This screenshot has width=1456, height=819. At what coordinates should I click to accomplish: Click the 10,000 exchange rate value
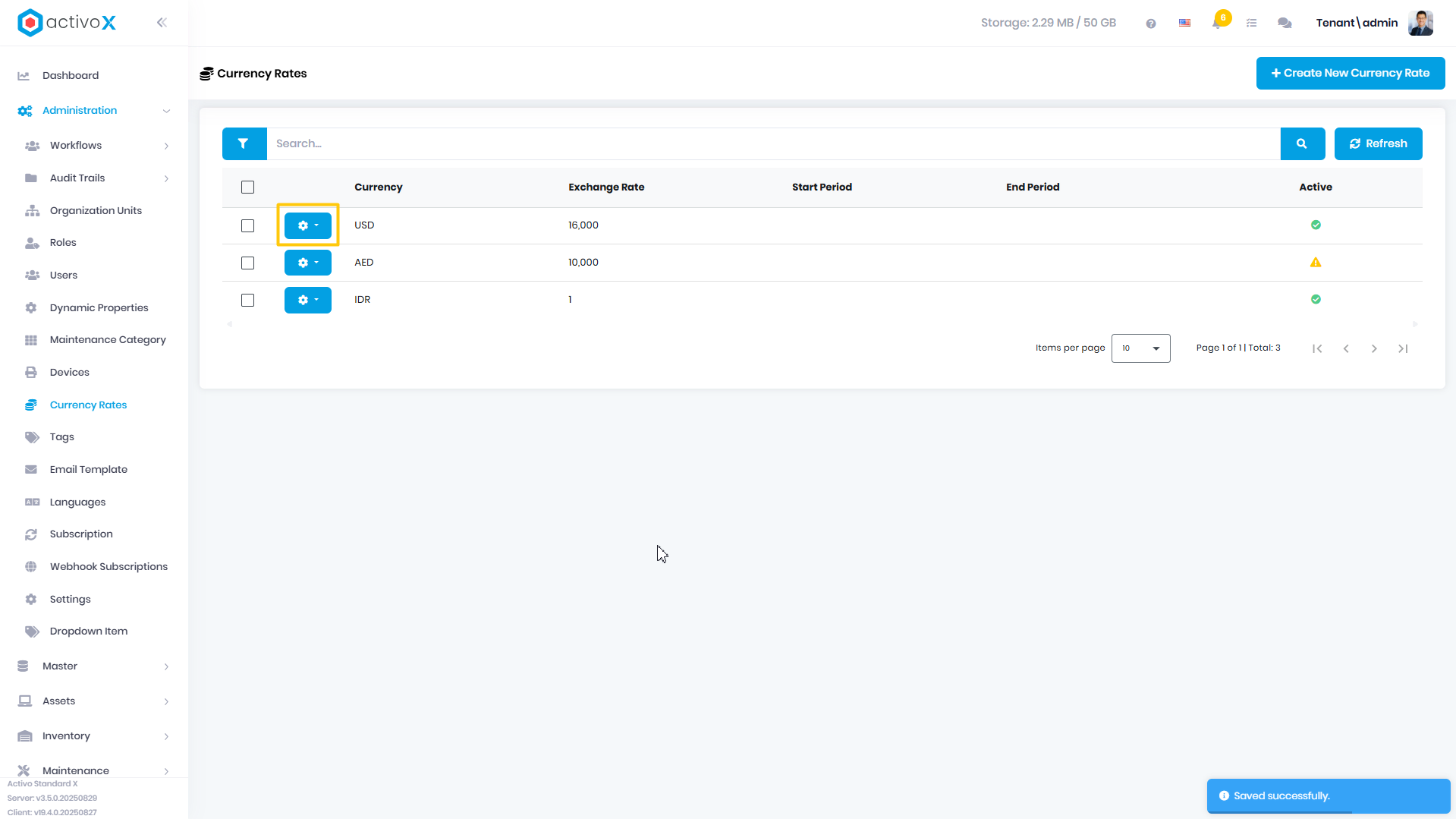pos(583,263)
